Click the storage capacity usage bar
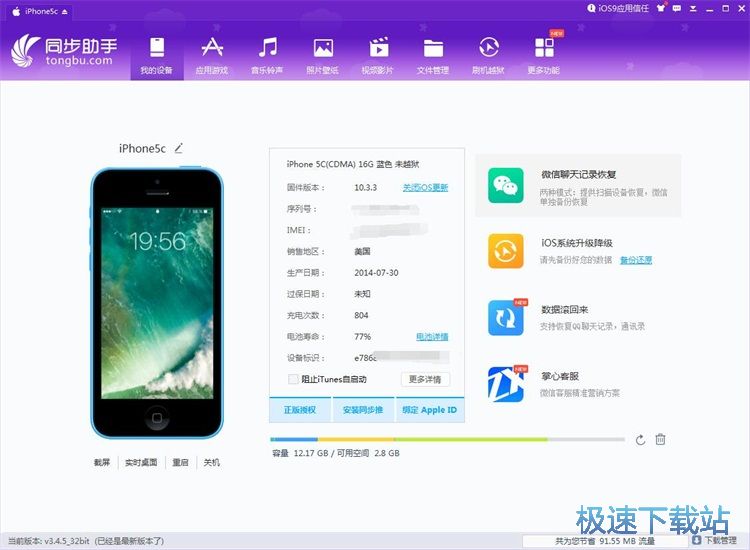Viewport: 750px width, 550px height. pos(448,439)
